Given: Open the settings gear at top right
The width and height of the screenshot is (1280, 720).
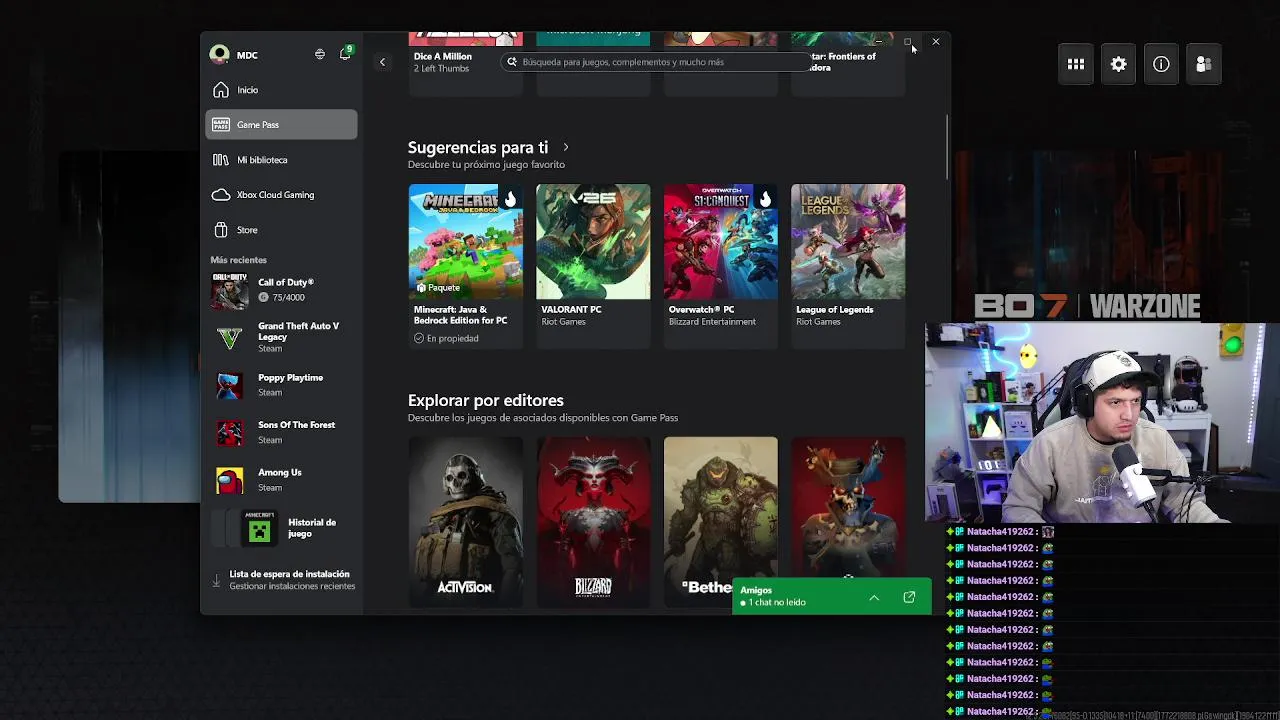Looking at the screenshot, I should coord(1119,64).
